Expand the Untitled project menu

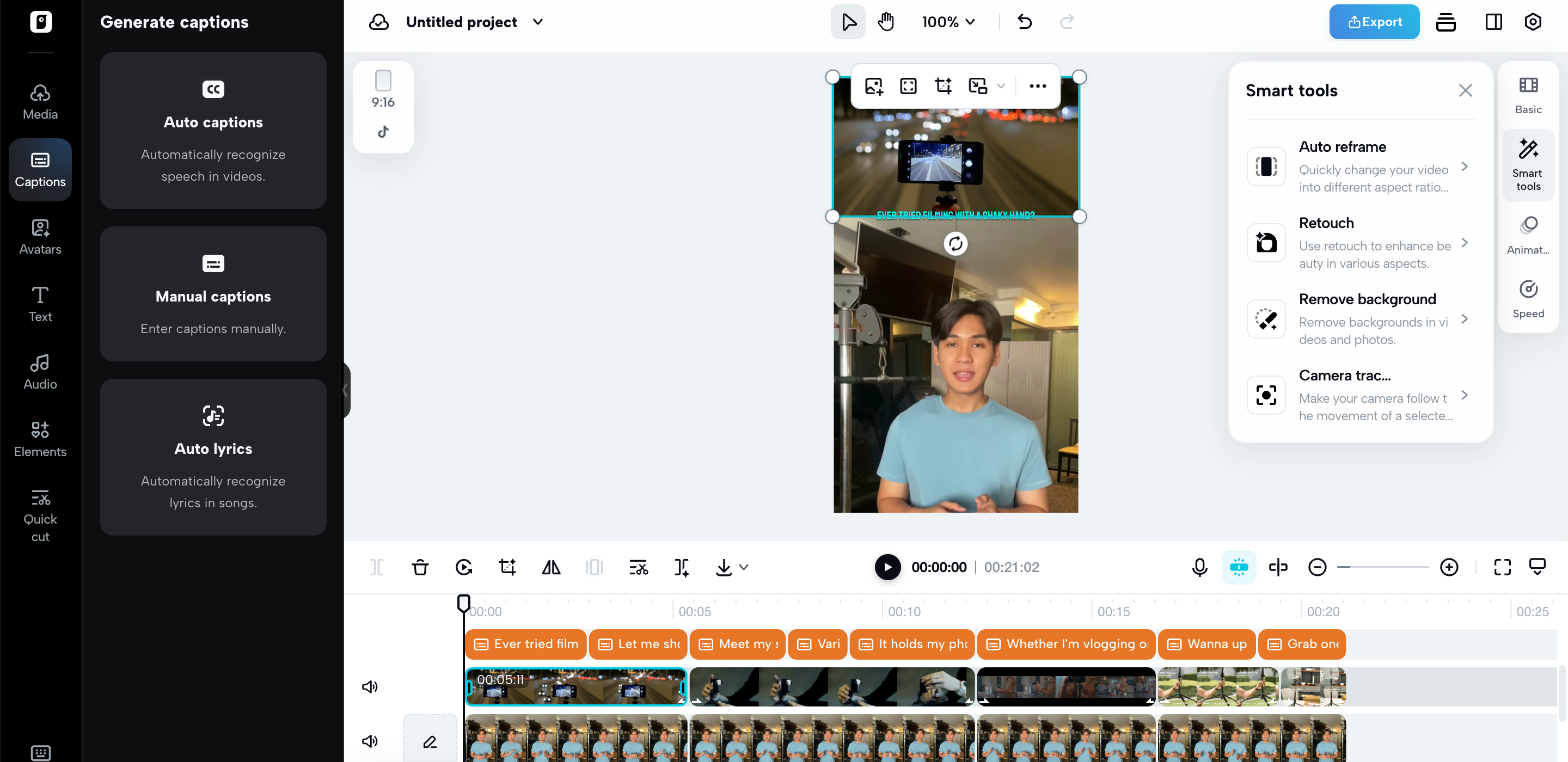pos(537,22)
